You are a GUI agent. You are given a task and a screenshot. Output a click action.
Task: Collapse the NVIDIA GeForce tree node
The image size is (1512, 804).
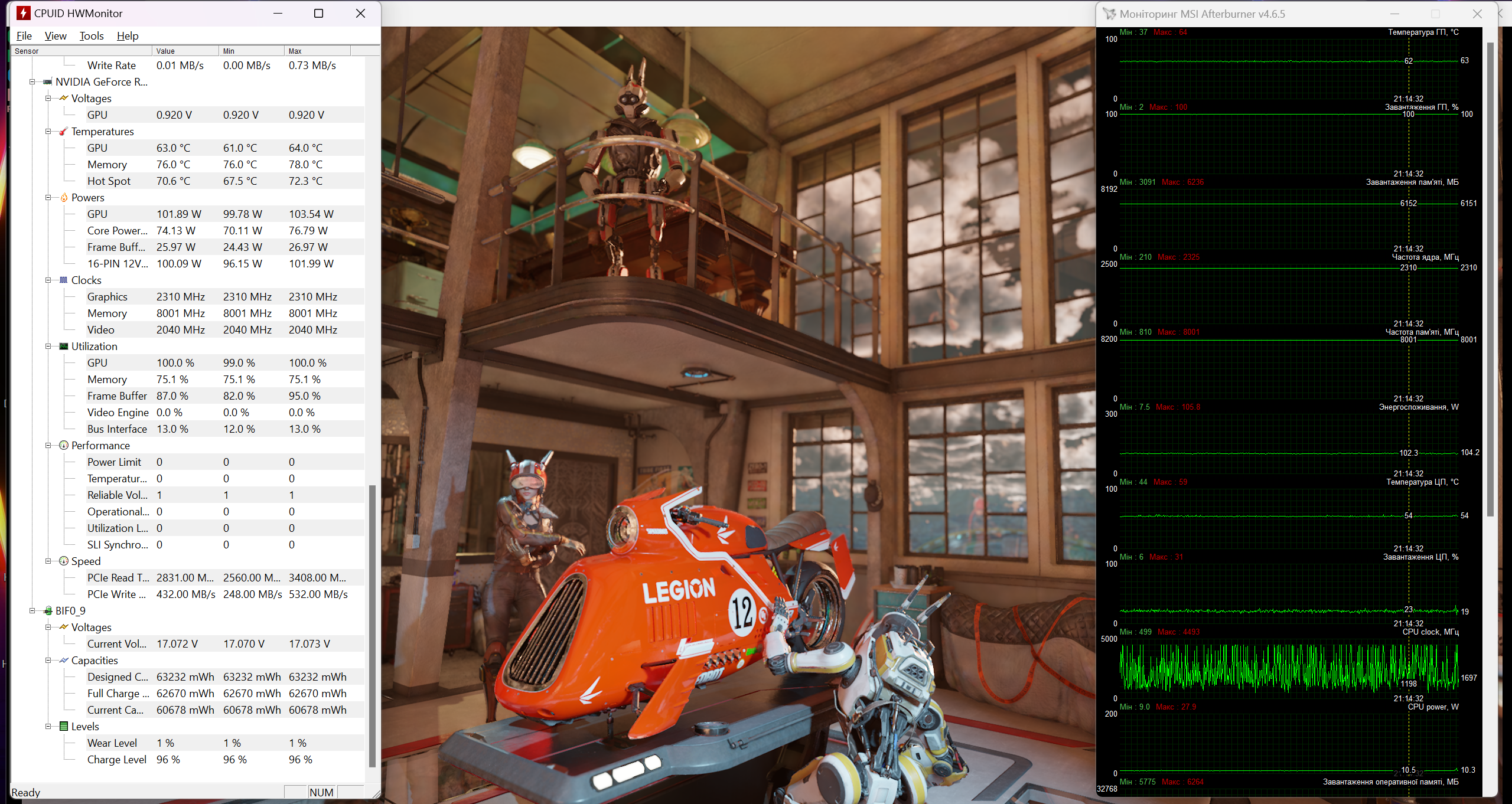32,82
